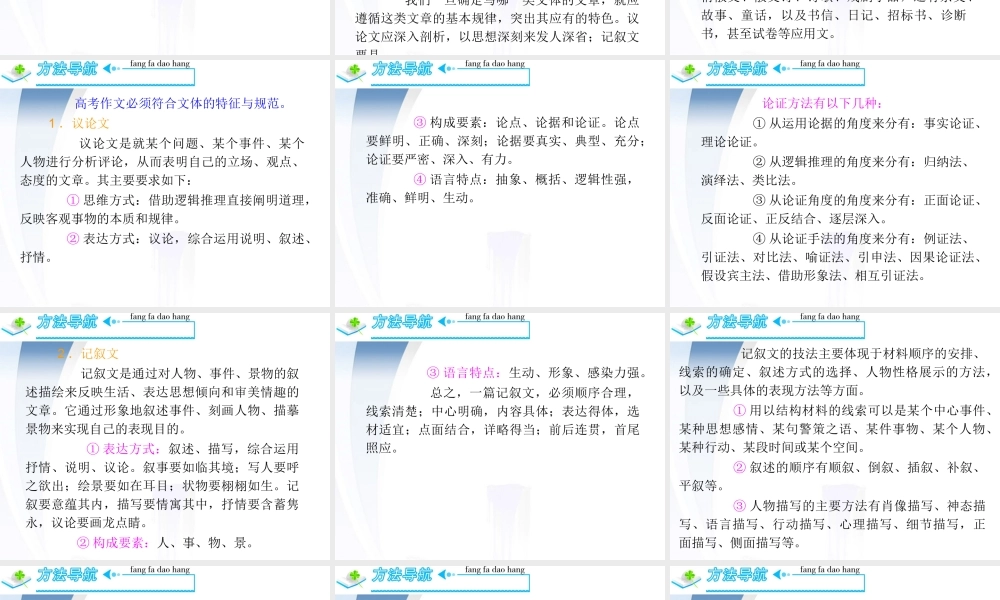Click the text ① 表达方式：叙述、描写
This screenshot has width=1000, height=600.
click(192, 449)
